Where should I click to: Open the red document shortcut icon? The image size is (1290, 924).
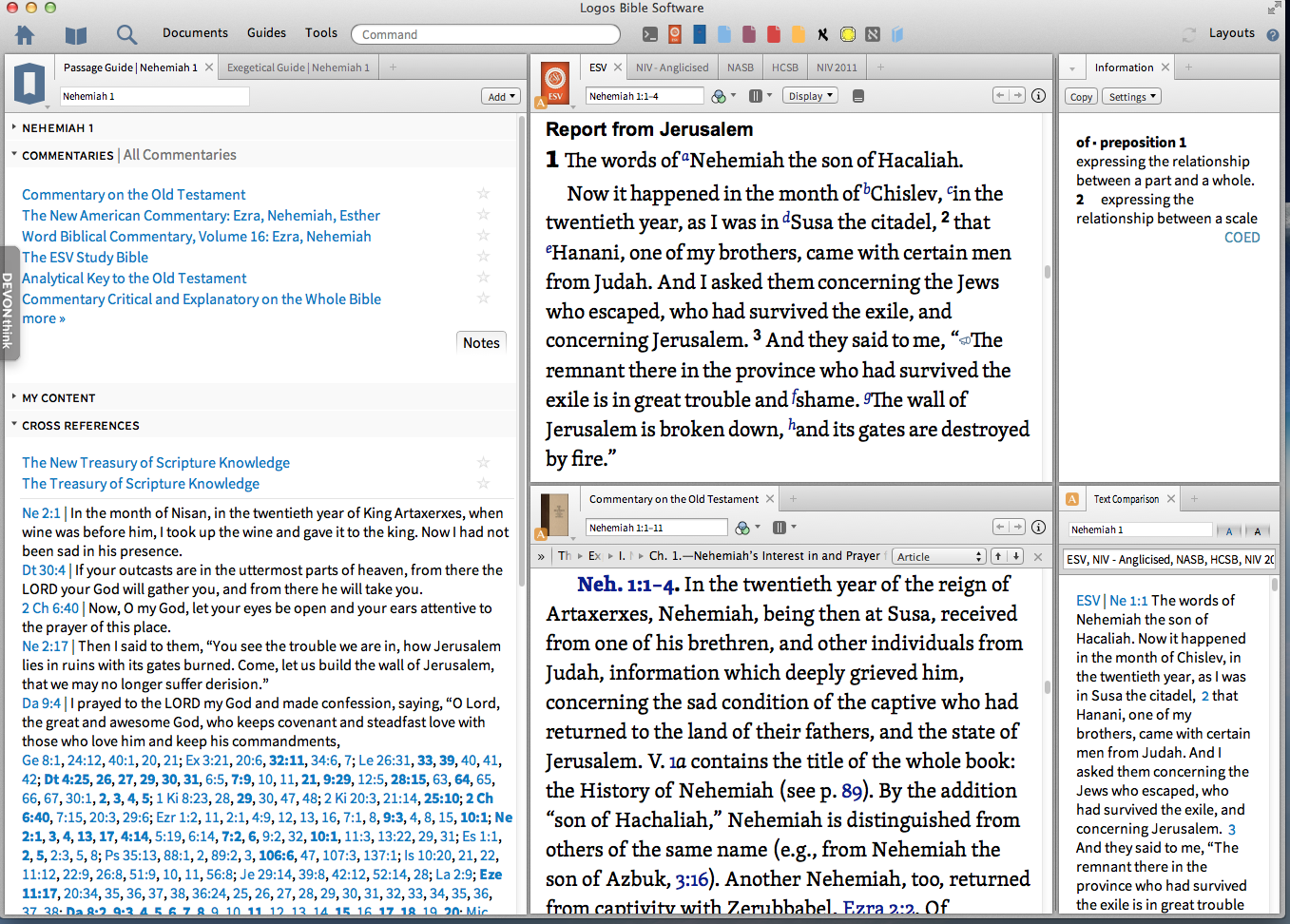click(x=774, y=34)
